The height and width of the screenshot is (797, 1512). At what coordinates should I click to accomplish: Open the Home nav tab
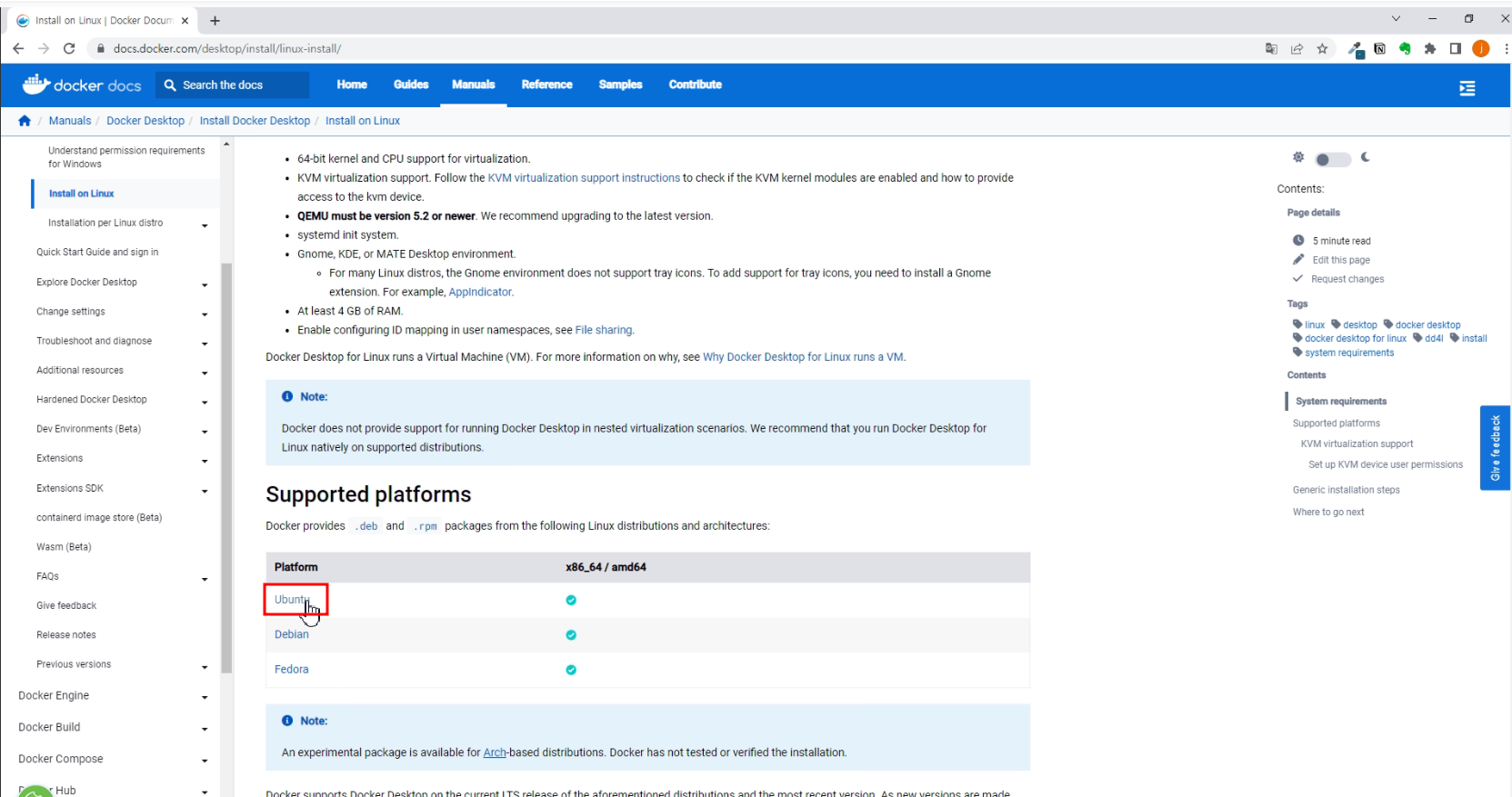pyautogui.click(x=352, y=85)
